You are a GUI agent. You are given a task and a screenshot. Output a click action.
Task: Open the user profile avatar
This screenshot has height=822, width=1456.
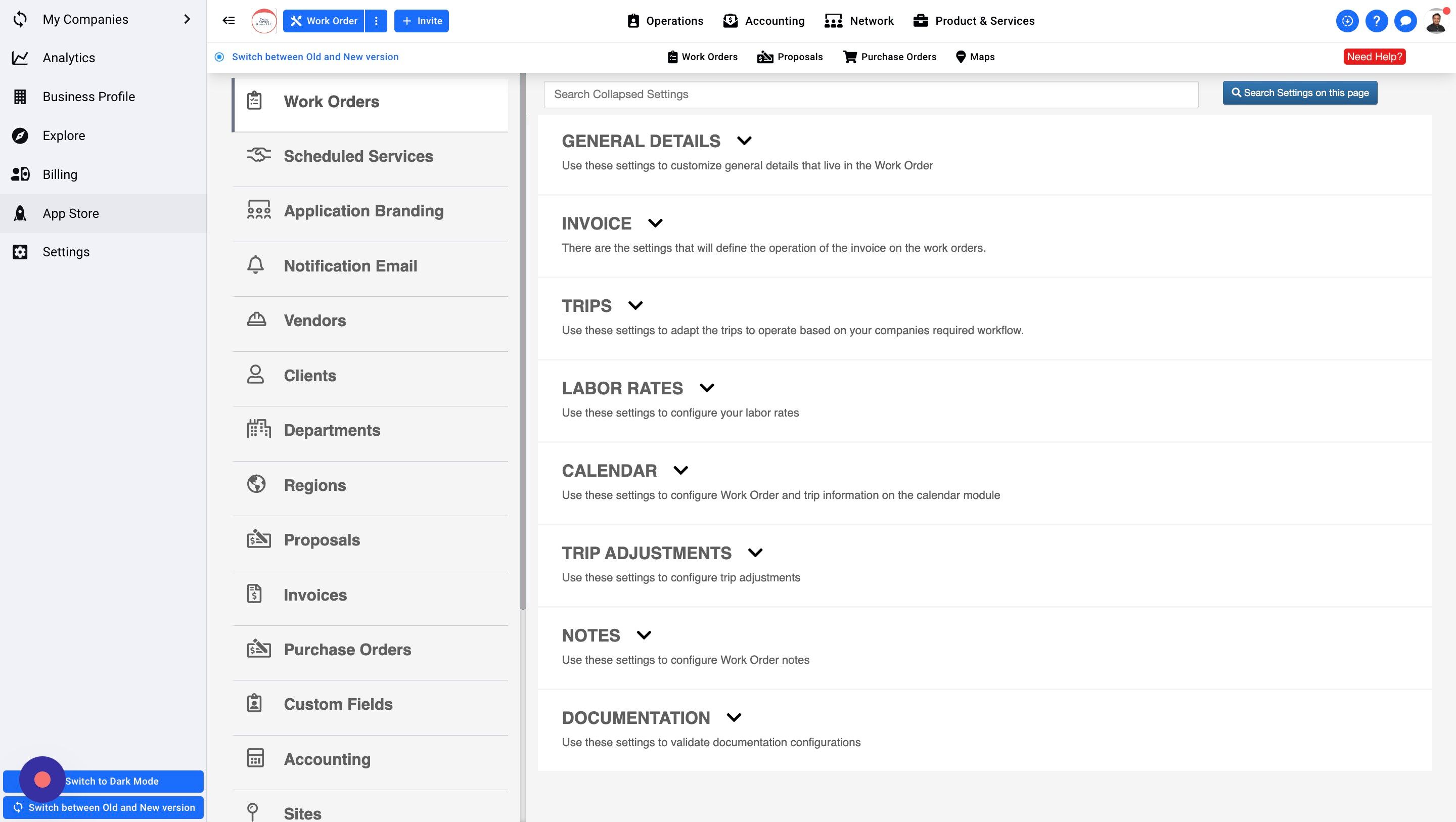pyautogui.click(x=1436, y=21)
